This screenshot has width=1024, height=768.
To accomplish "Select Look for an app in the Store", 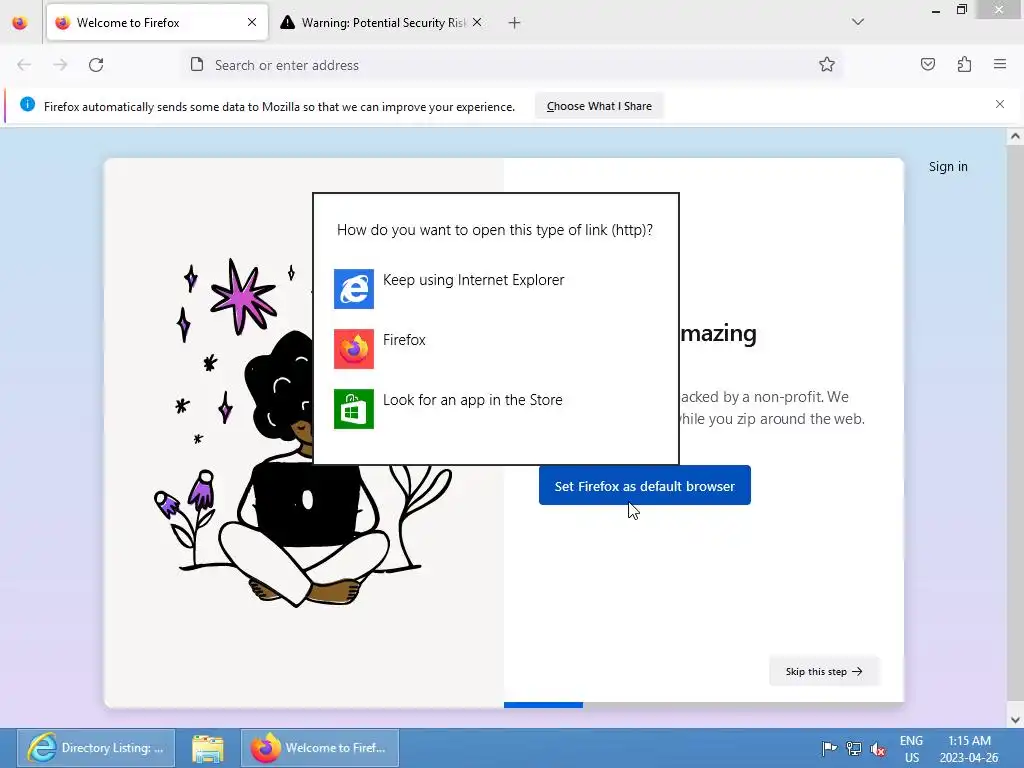I will (473, 400).
